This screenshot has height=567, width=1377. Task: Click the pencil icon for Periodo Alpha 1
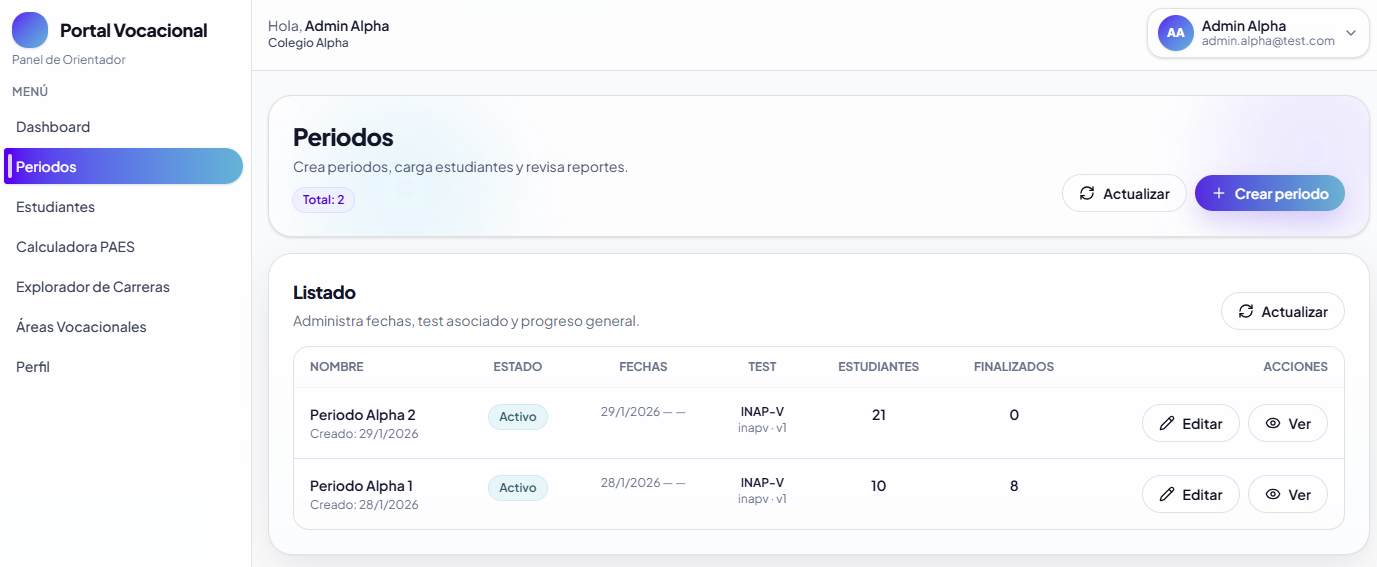[x=1166, y=495]
